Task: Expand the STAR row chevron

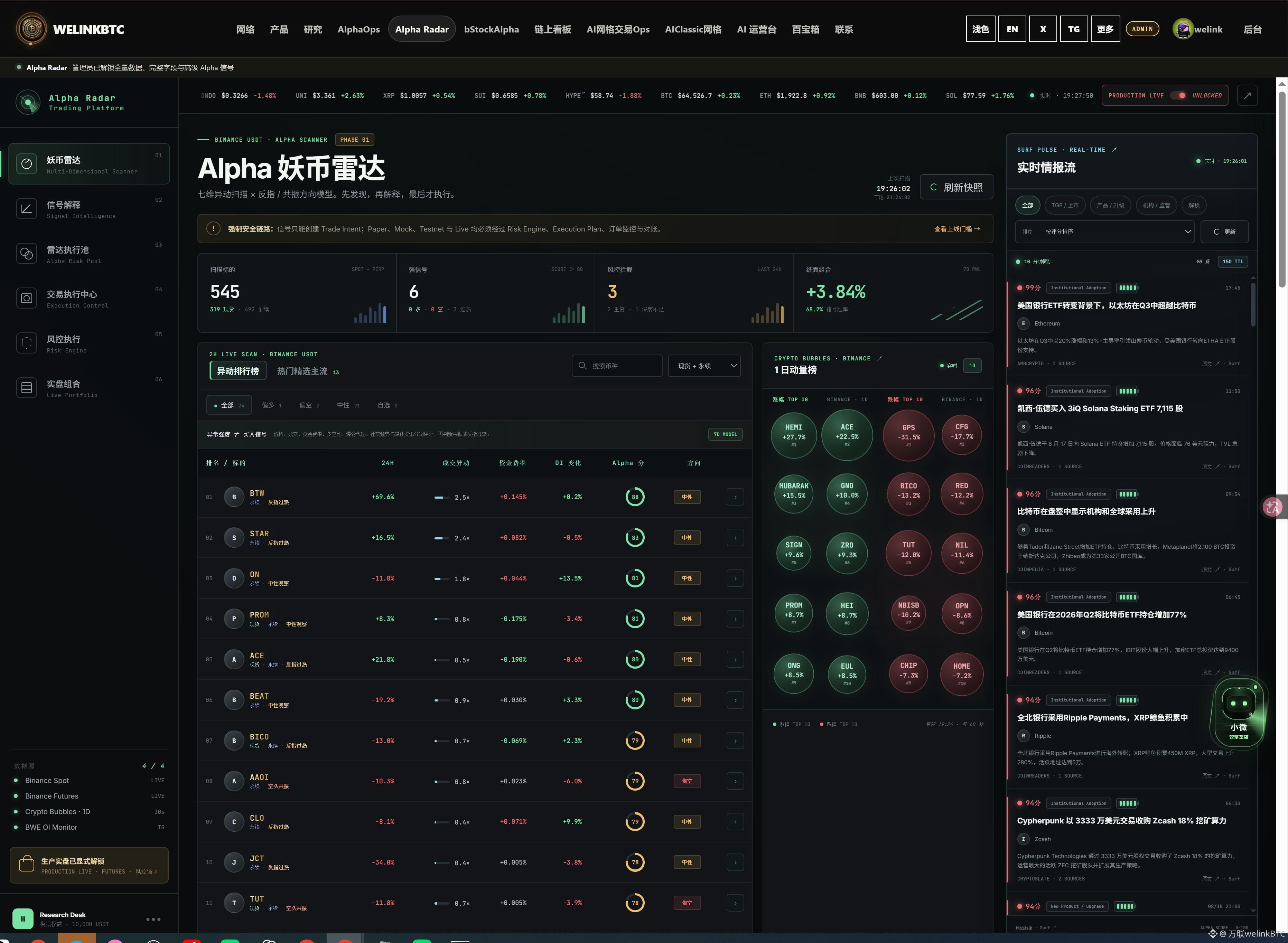Action: pos(735,538)
